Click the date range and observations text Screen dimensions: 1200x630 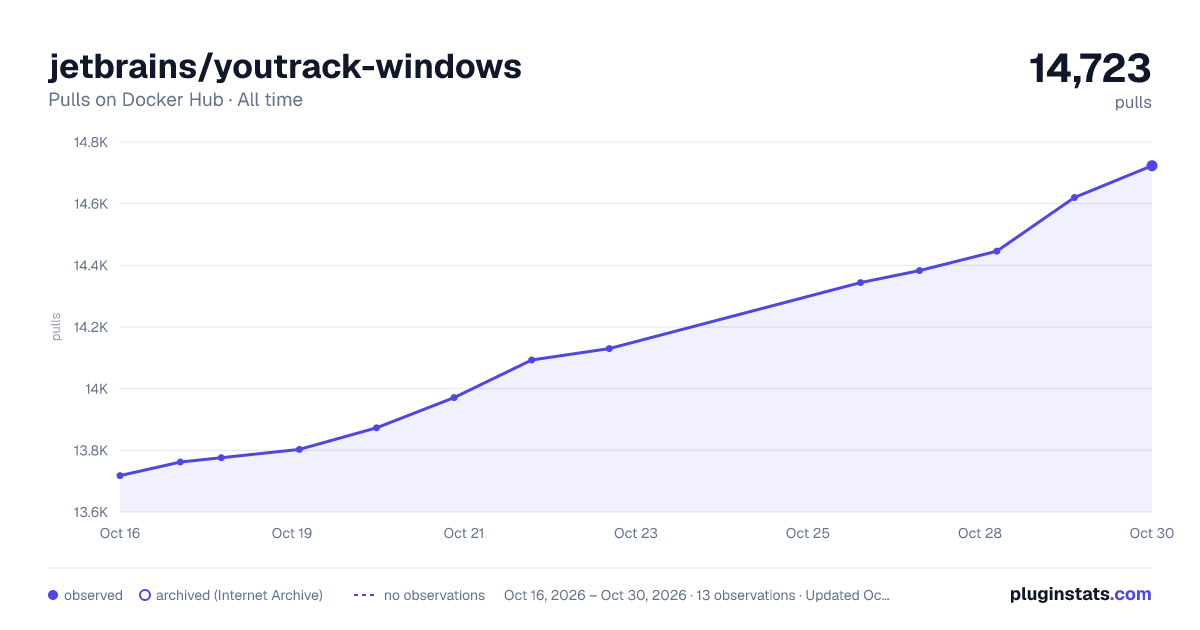697,595
